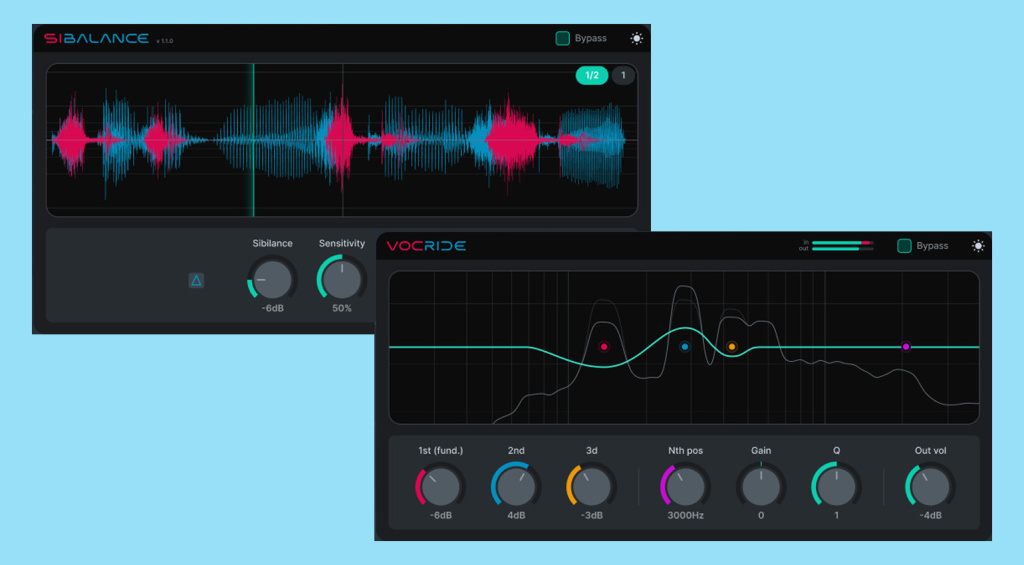Click the Sensitivity knob

click(342, 278)
